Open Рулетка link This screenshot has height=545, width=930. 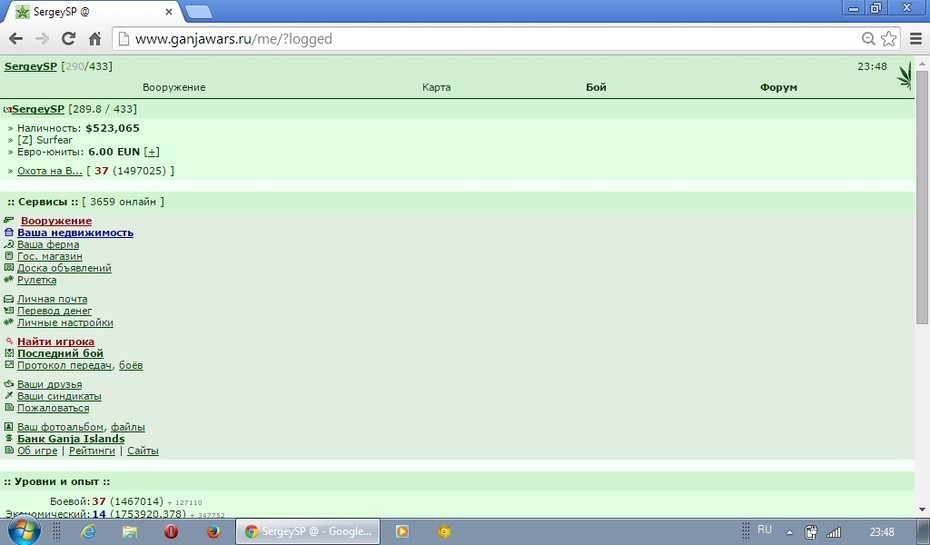[x=37, y=280]
